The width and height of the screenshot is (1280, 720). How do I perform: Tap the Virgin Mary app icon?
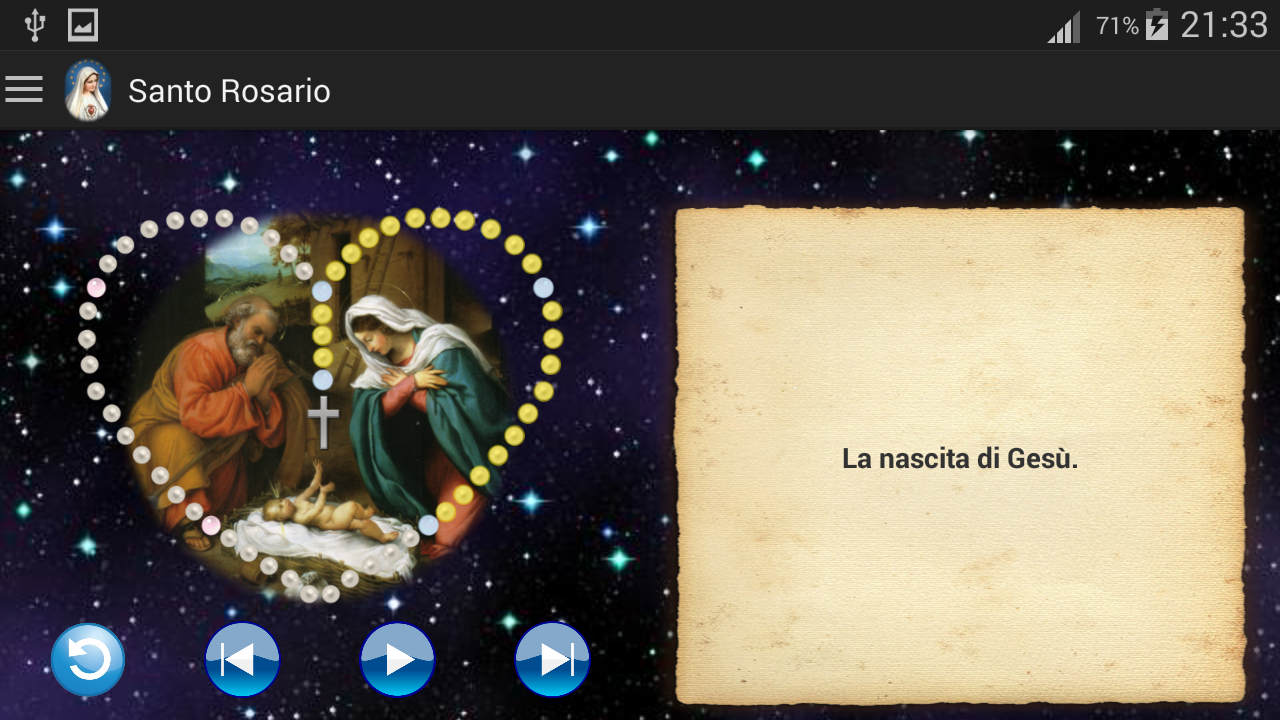(x=87, y=91)
